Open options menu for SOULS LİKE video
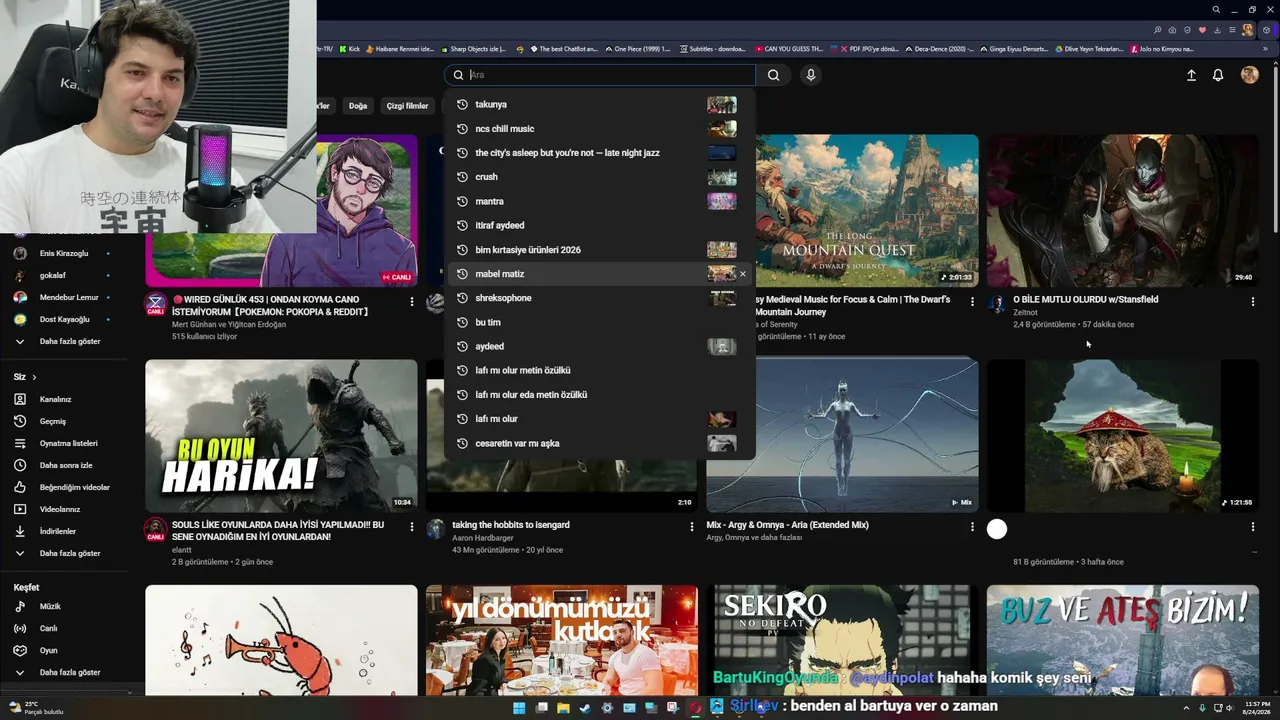This screenshot has width=1280, height=720. tap(411, 526)
